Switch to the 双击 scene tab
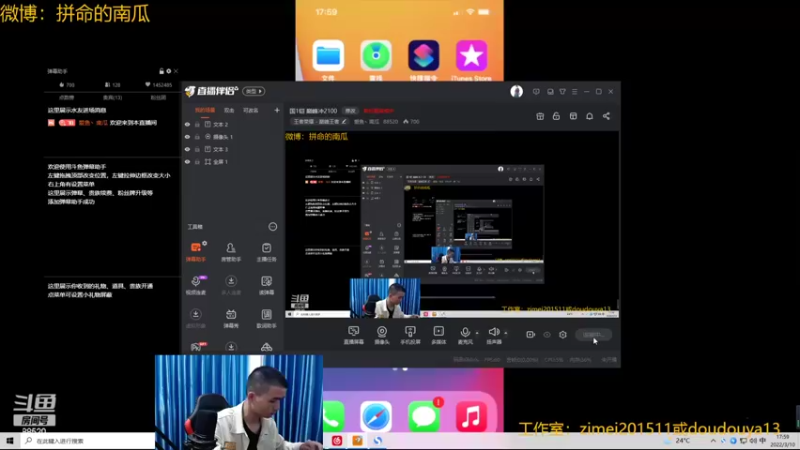 click(229, 110)
